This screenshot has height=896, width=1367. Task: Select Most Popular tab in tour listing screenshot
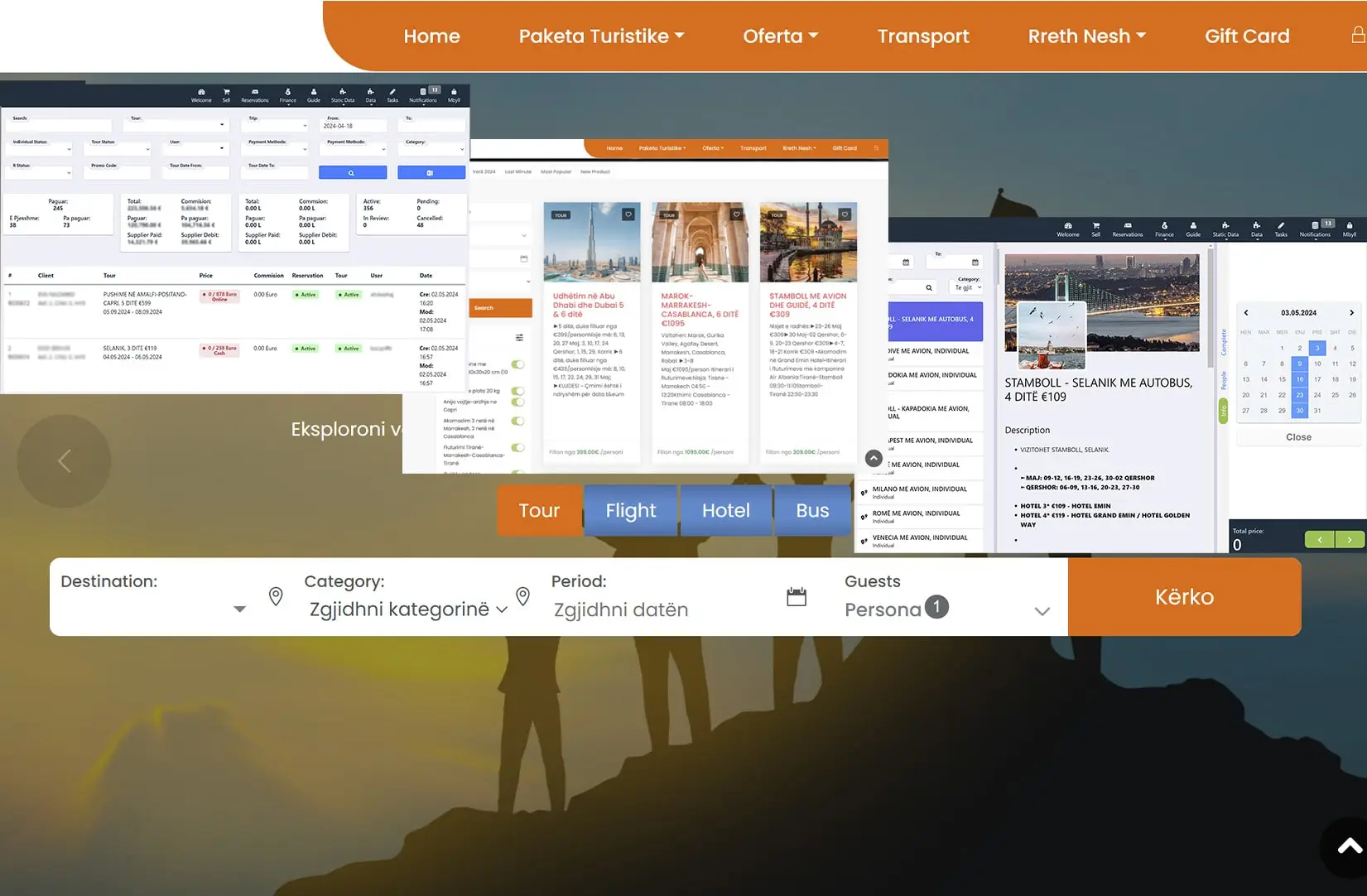(556, 171)
